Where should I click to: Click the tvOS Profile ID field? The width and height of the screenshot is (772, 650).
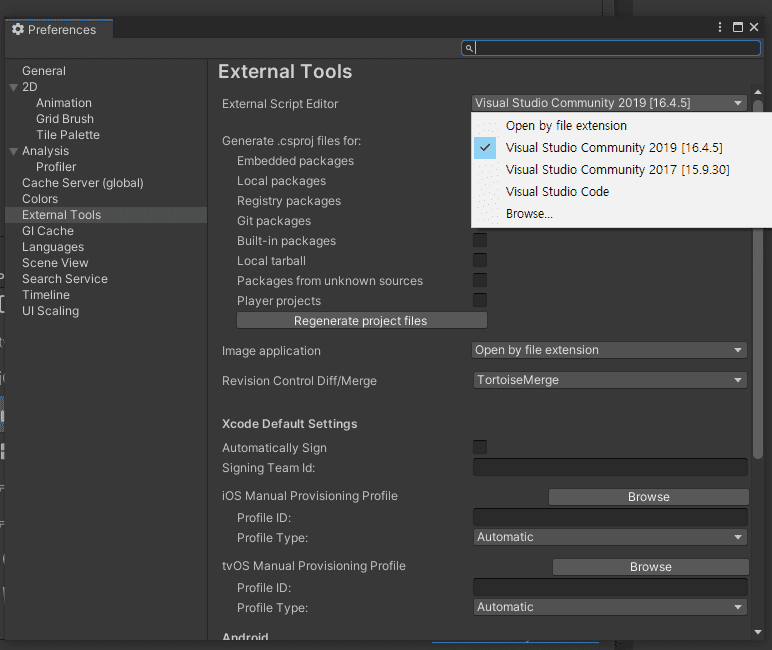point(611,587)
